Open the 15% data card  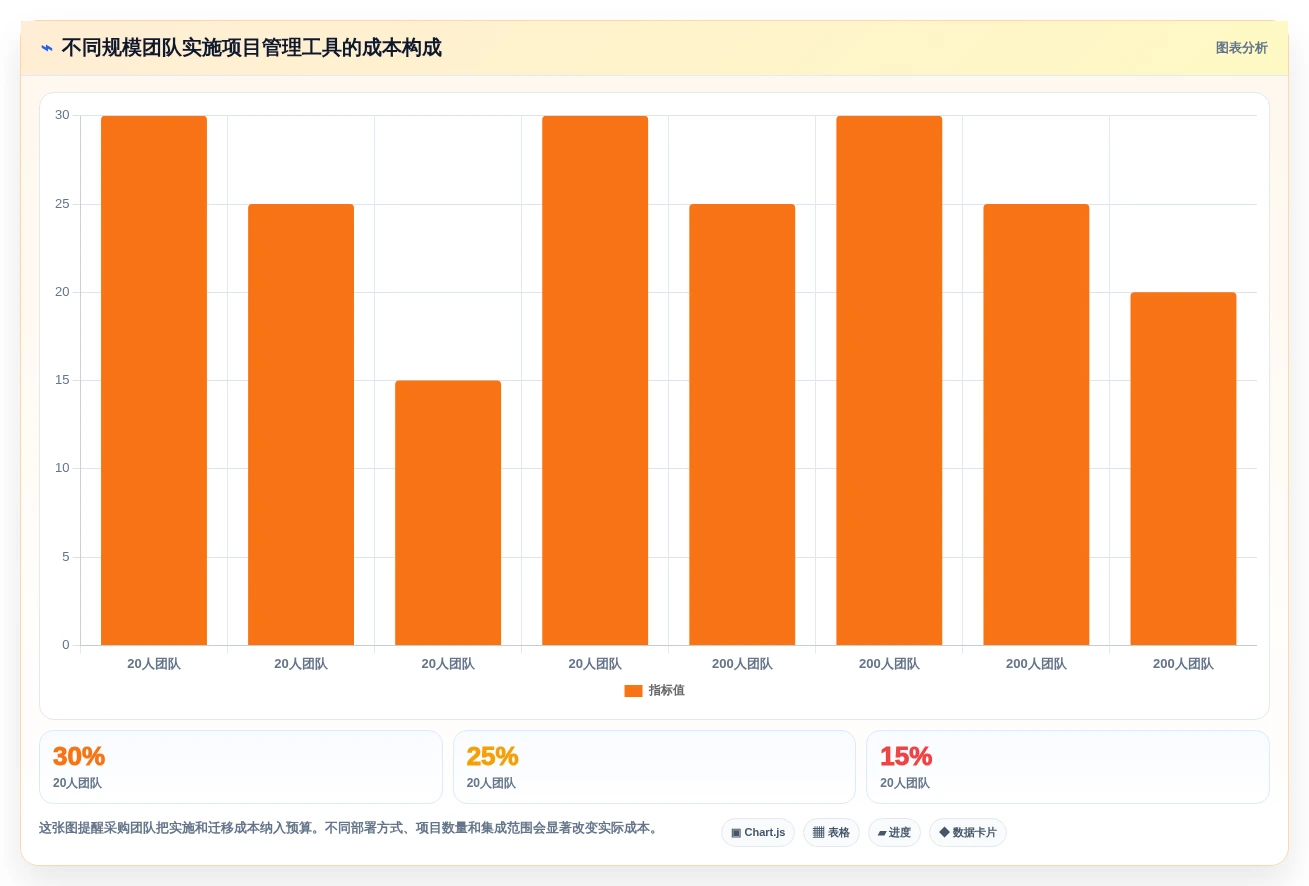click(1067, 767)
